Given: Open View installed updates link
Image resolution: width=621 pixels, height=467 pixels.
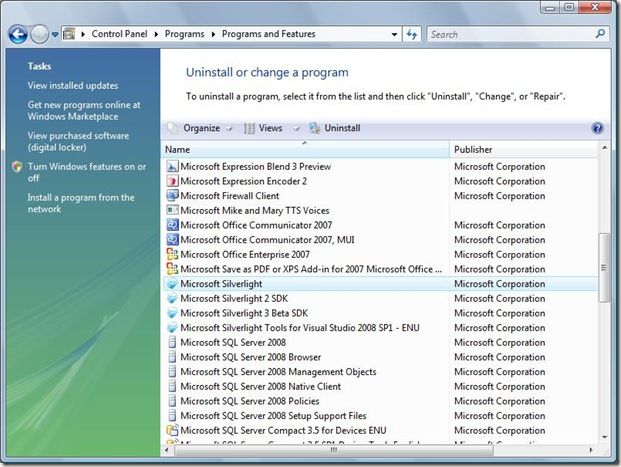Looking at the screenshot, I should [x=73, y=86].
